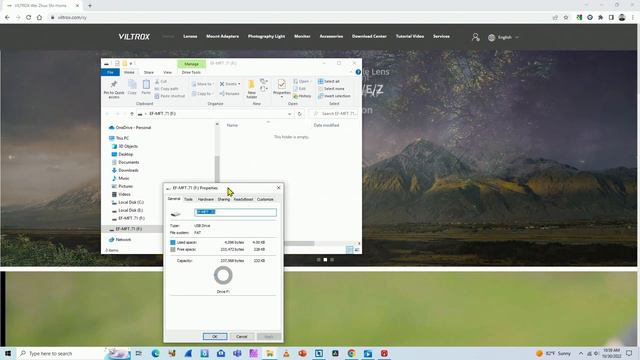Image resolution: width=640 pixels, height=360 pixels.
Task: Click the Up arrow in Explorer navigation
Action: [x=132, y=114]
